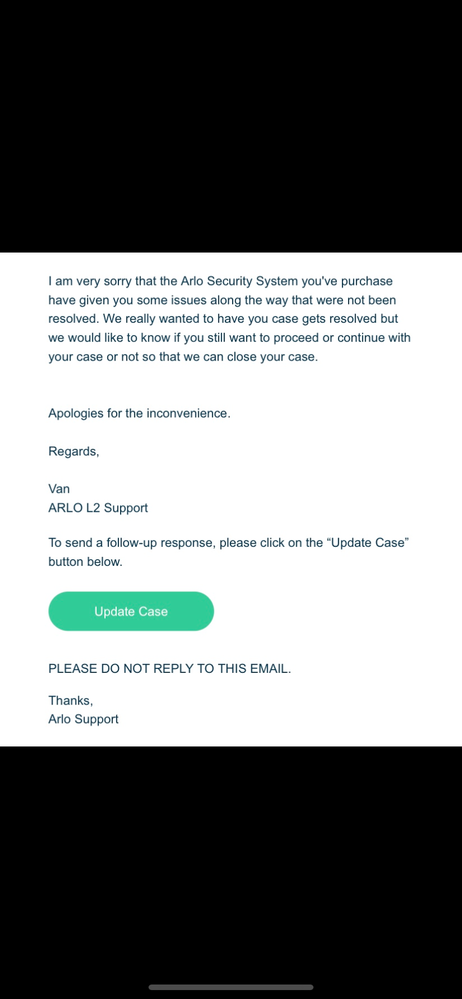Screen dimensions: 462x999
Task: Select the "Apologies for the inconvenience." line
Action: tap(139, 413)
